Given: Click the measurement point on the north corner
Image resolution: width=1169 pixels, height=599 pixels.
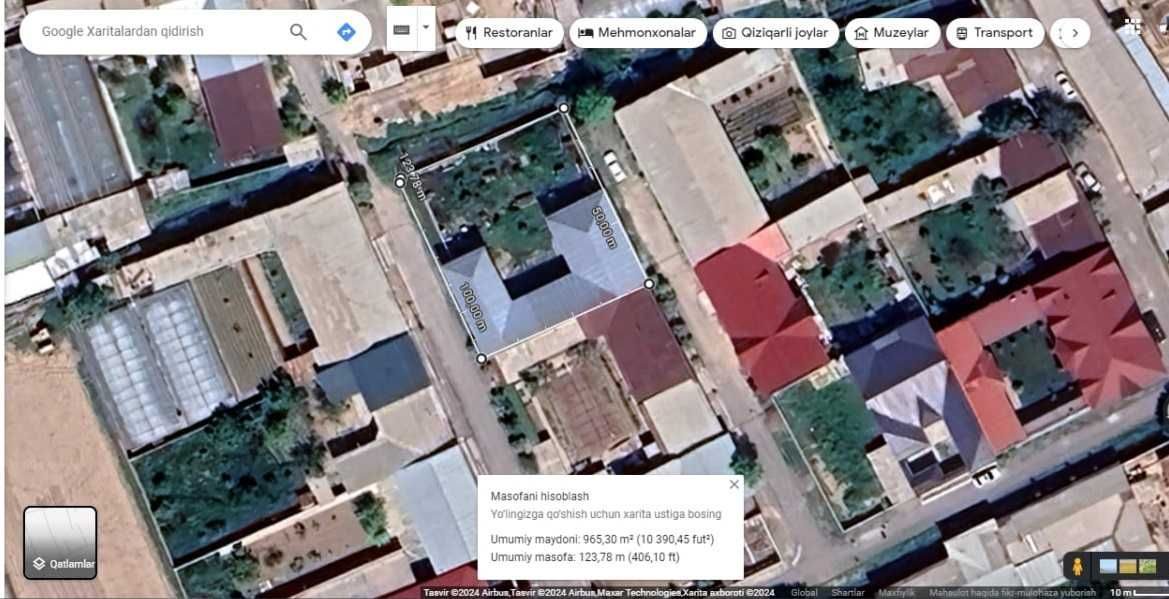Looking at the screenshot, I should (564, 108).
